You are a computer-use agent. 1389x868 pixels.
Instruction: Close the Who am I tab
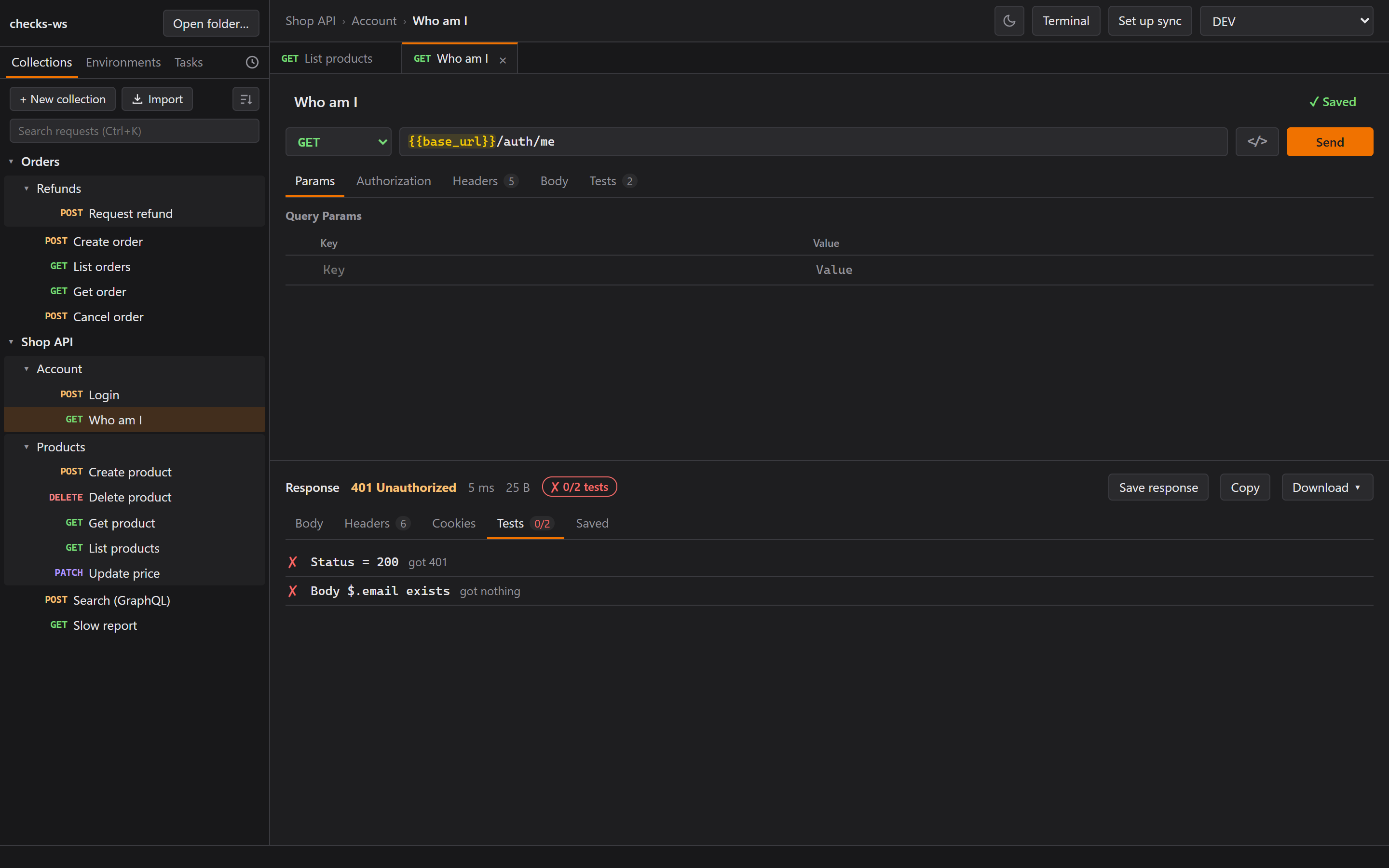tap(503, 60)
